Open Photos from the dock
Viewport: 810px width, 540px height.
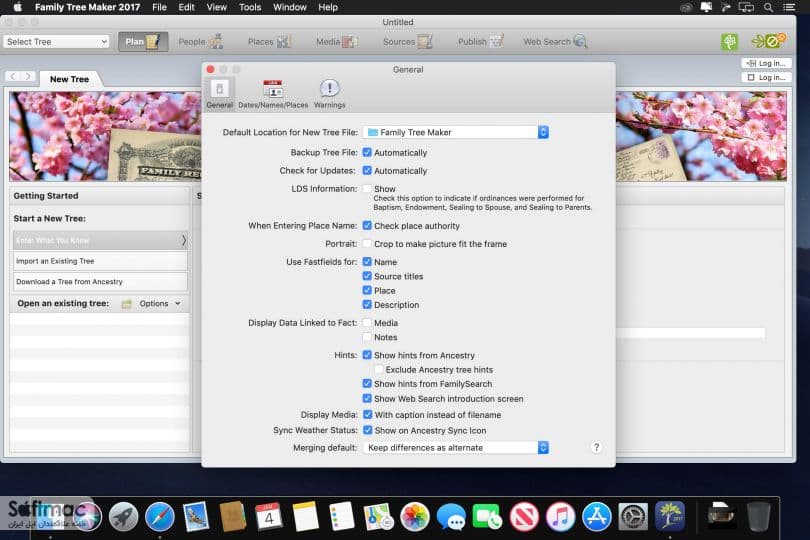[x=415, y=516]
